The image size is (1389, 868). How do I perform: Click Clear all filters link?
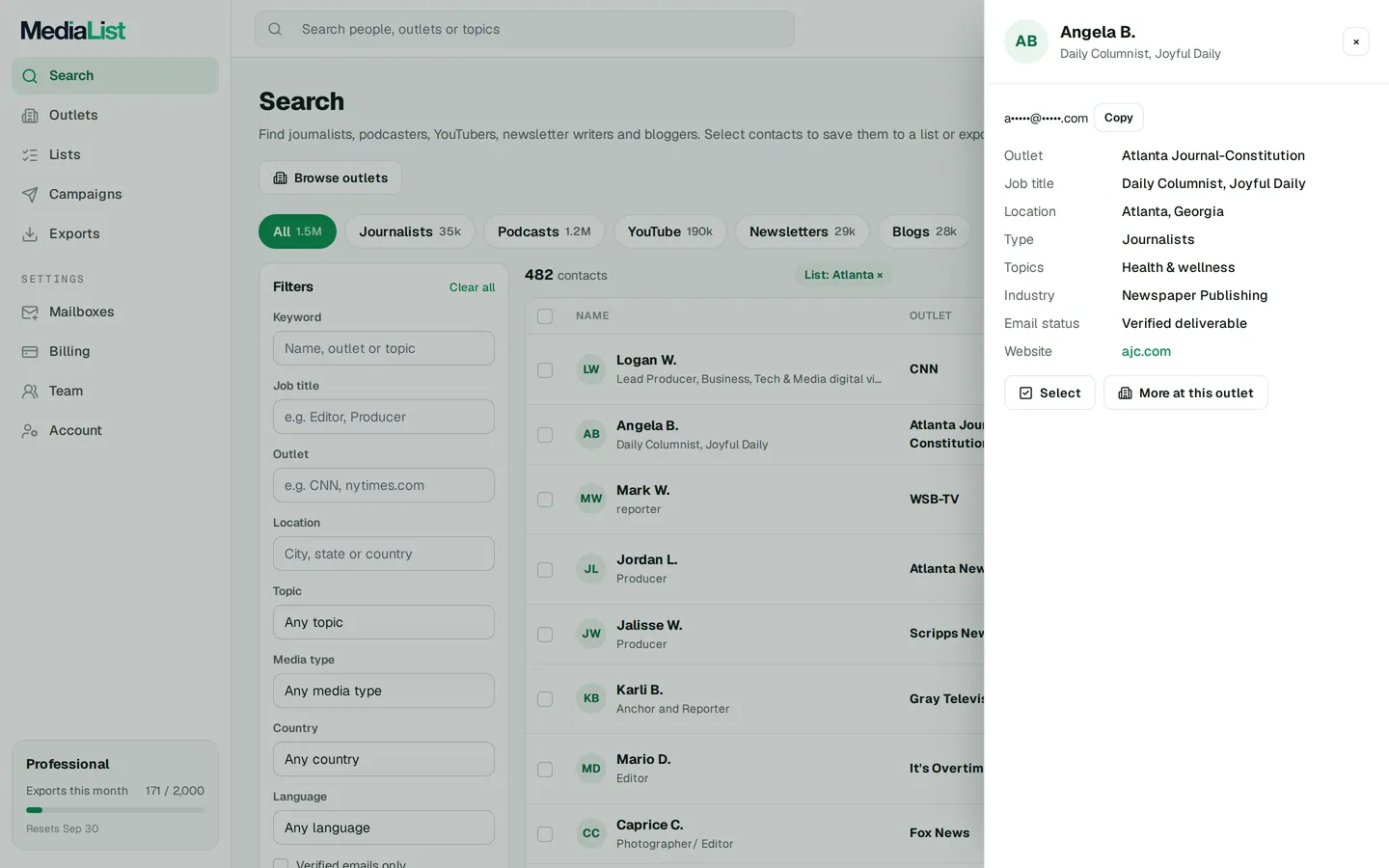click(472, 287)
